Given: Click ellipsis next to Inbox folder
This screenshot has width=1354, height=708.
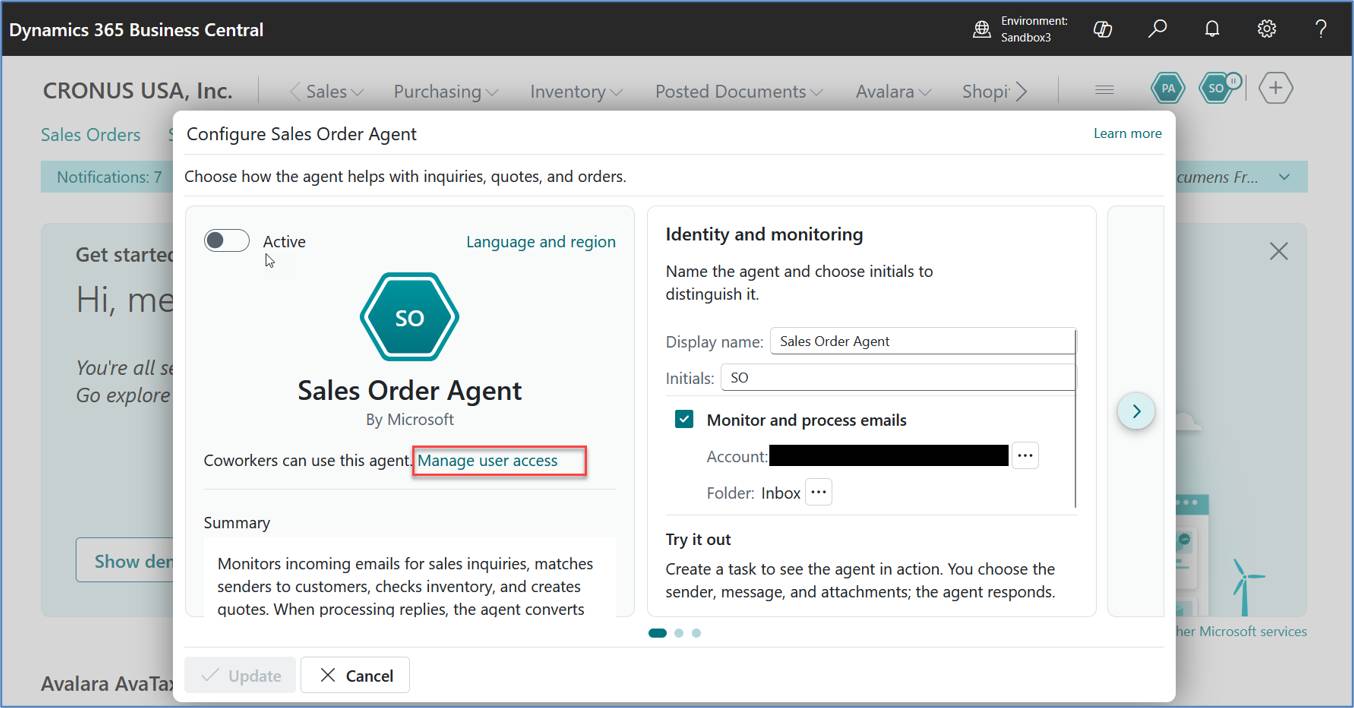Looking at the screenshot, I should point(819,492).
